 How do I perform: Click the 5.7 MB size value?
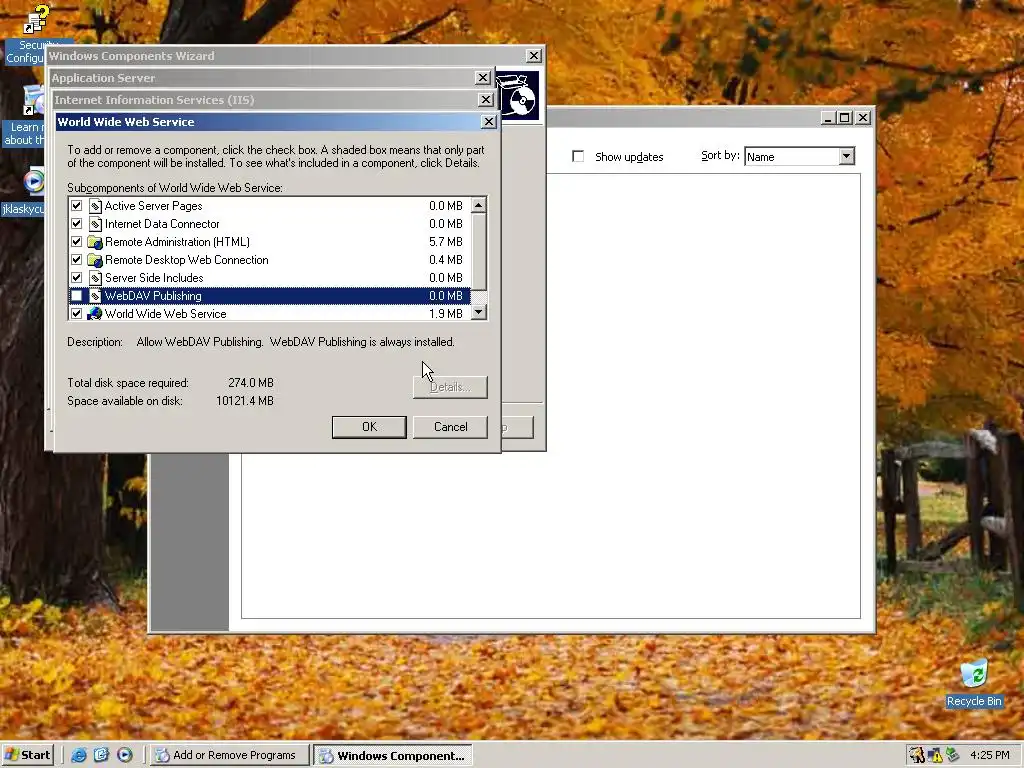pyautogui.click(x=445, y=242)
